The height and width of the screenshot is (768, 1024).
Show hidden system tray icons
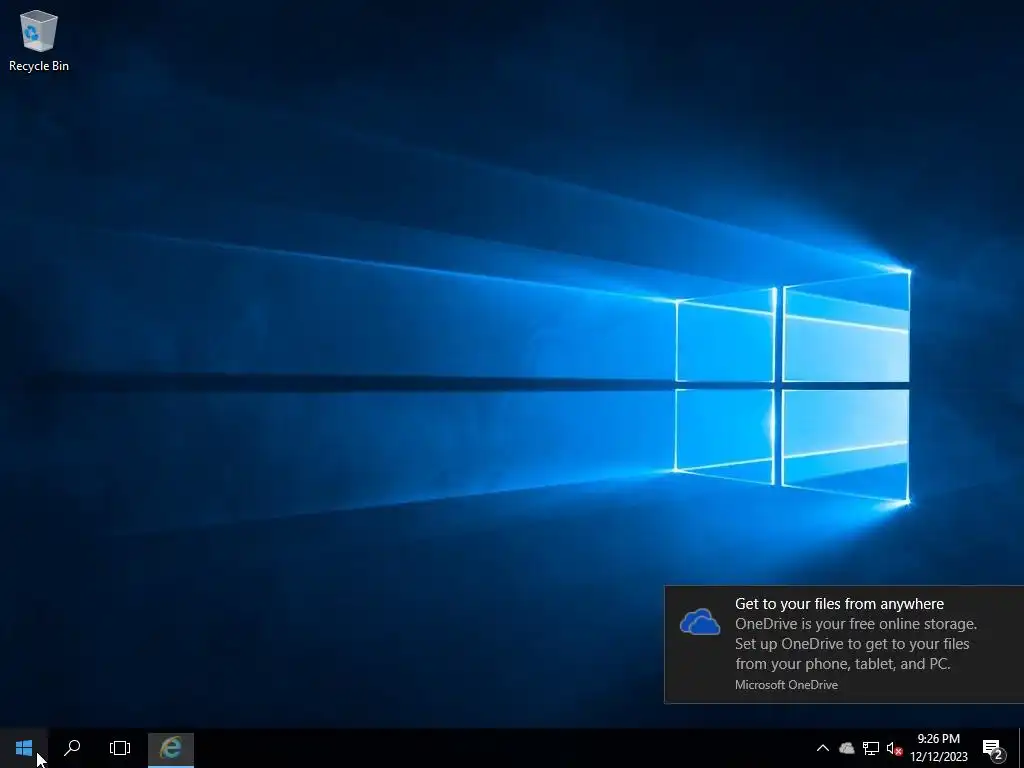(x=823, y=748)
